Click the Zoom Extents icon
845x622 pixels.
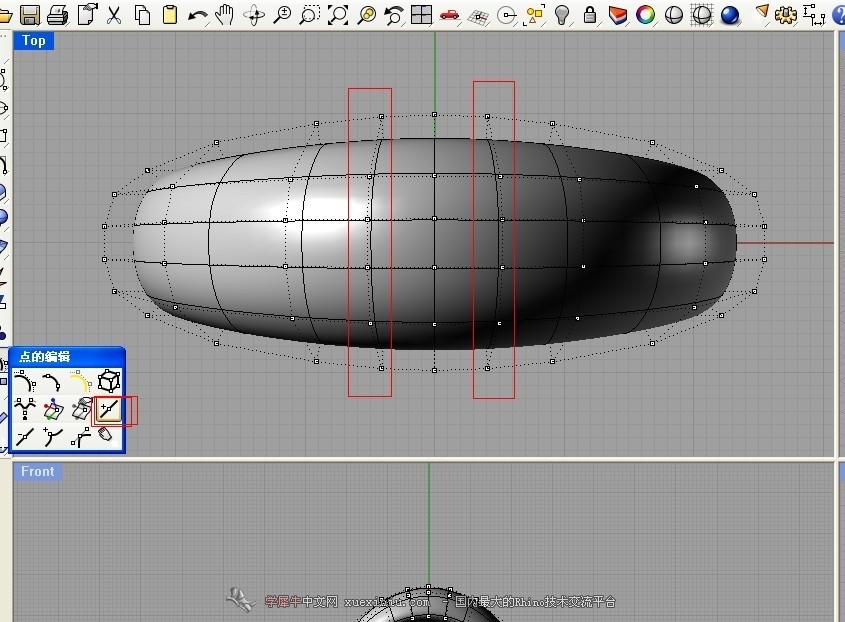(338, 15)
